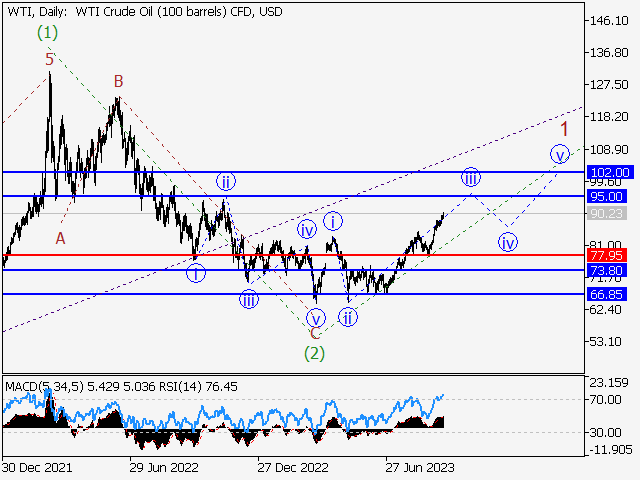Click the projected circled 'iv' label under the forecast dip
This screenshot has width=640, height=480.
pyautogui.click(x=508, y=242)
